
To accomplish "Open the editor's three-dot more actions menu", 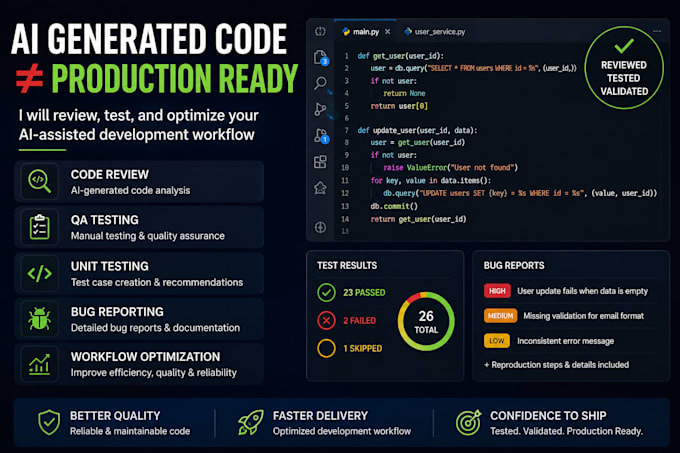I will coord(657,31).
